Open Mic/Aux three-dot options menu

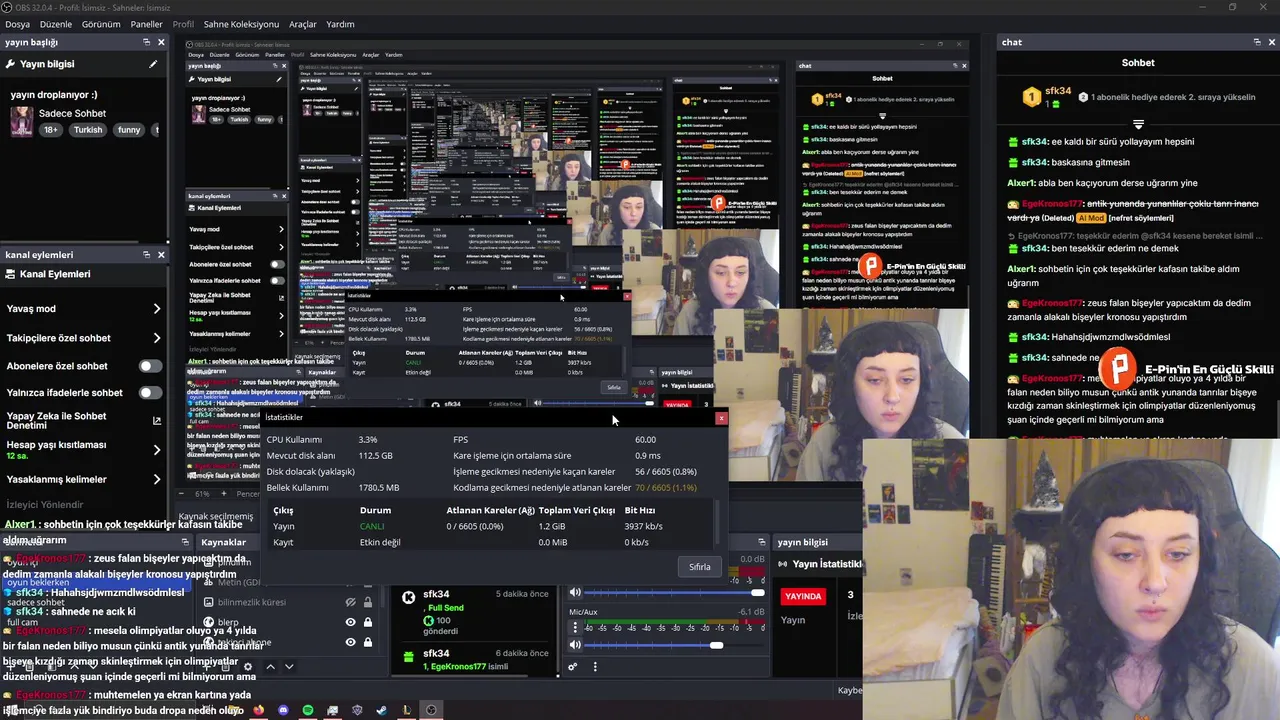click(x=575, y=627)
